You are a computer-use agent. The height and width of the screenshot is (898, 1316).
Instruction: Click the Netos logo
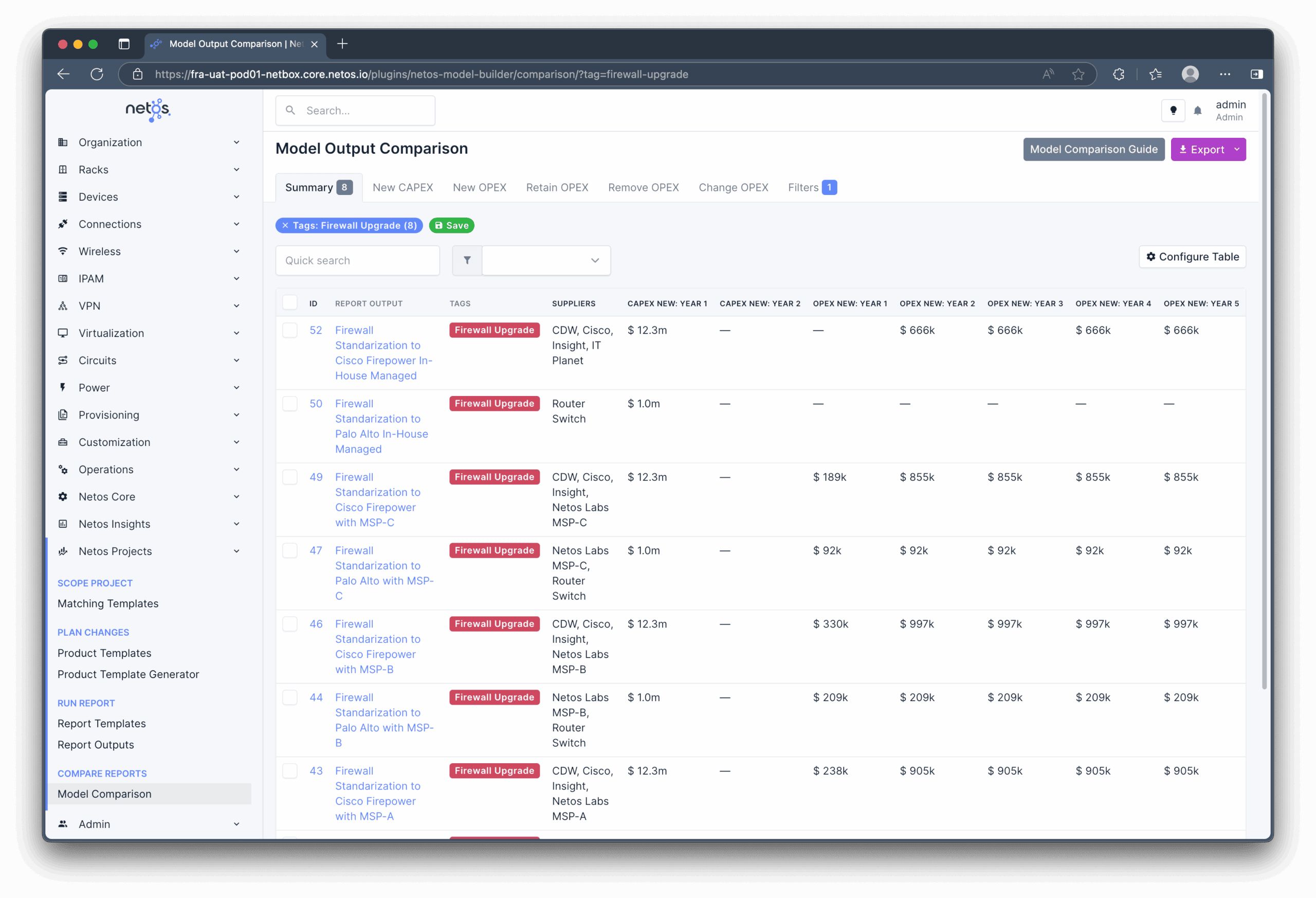point(148,110)
